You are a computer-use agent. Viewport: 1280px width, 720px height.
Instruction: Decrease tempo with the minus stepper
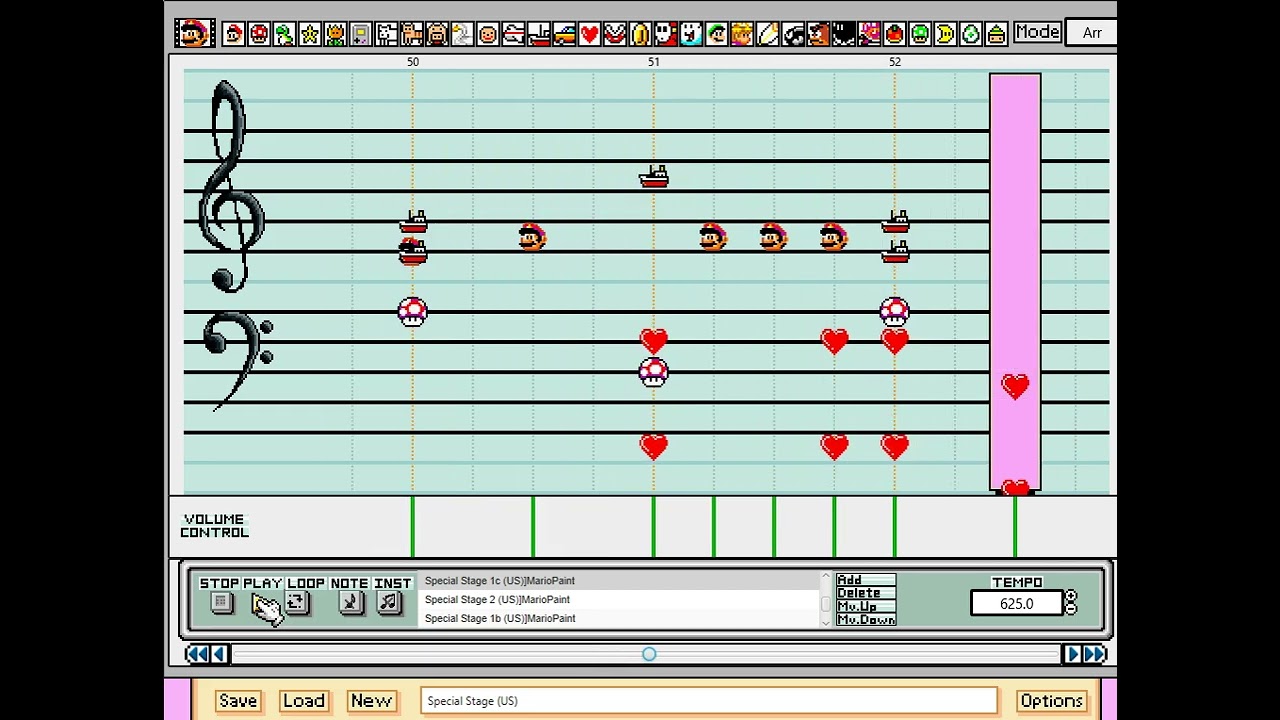pos(1071,609)
